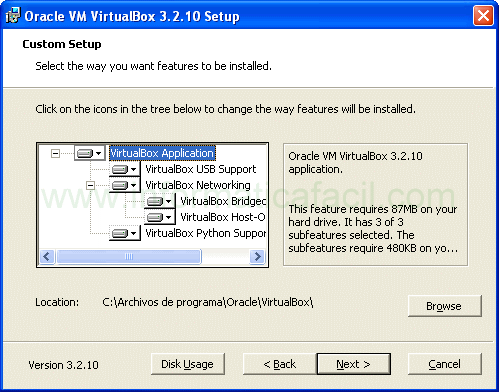Open VirtualBox Bridged drive icon dropdown
The height and width of the screenshot is (392, 499).
159,201
